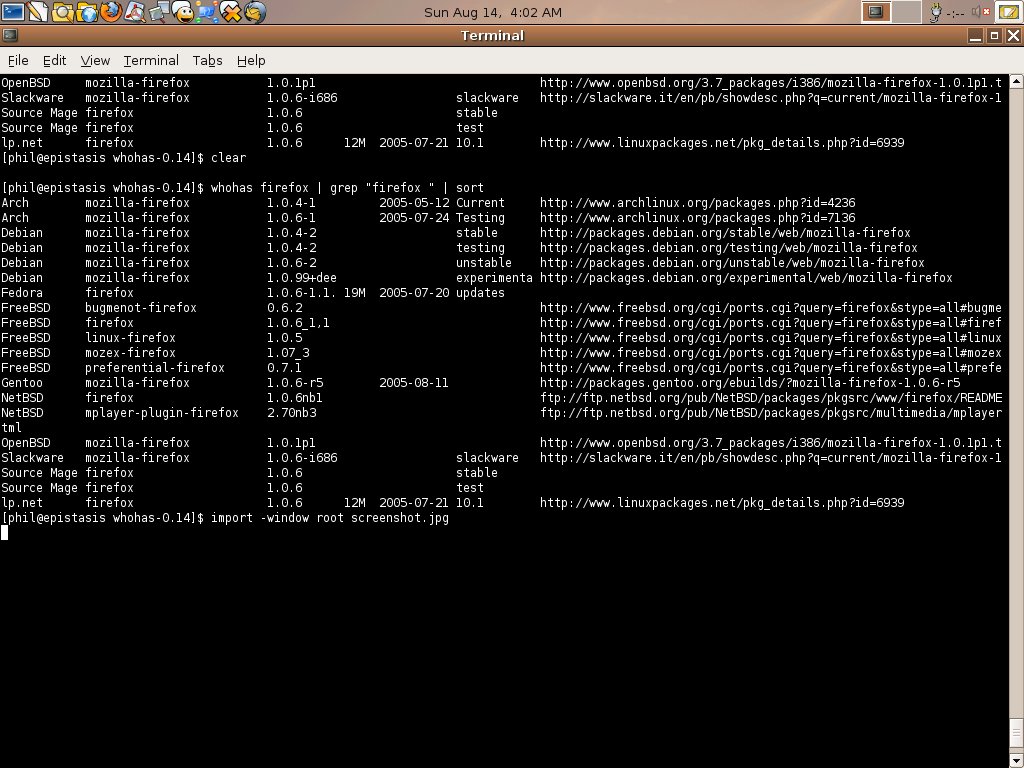Click the Debian testing packages URL

(729, 248)
